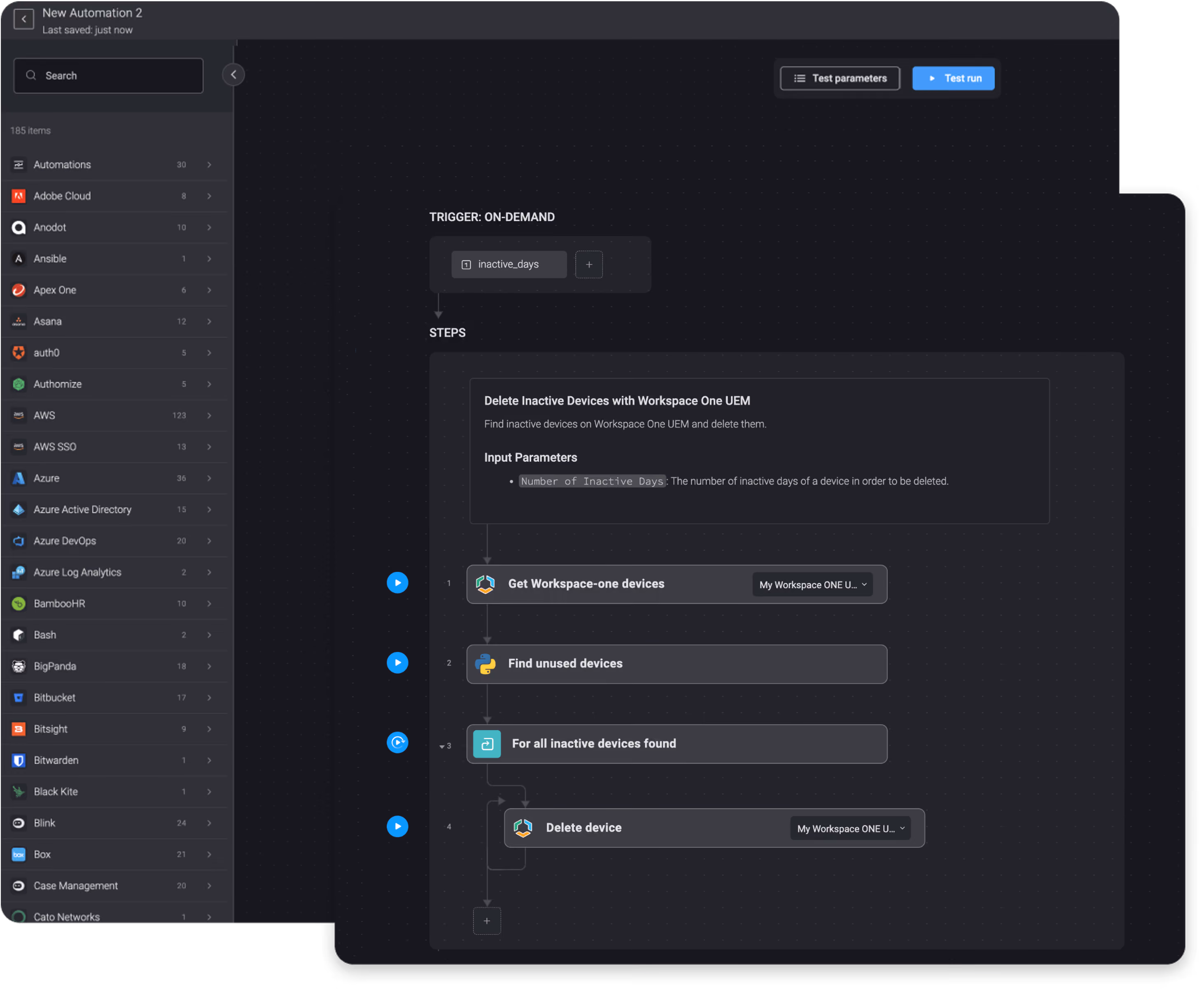
Task: Run step 2 Find unused devices play button
Action: pos(397,663)
